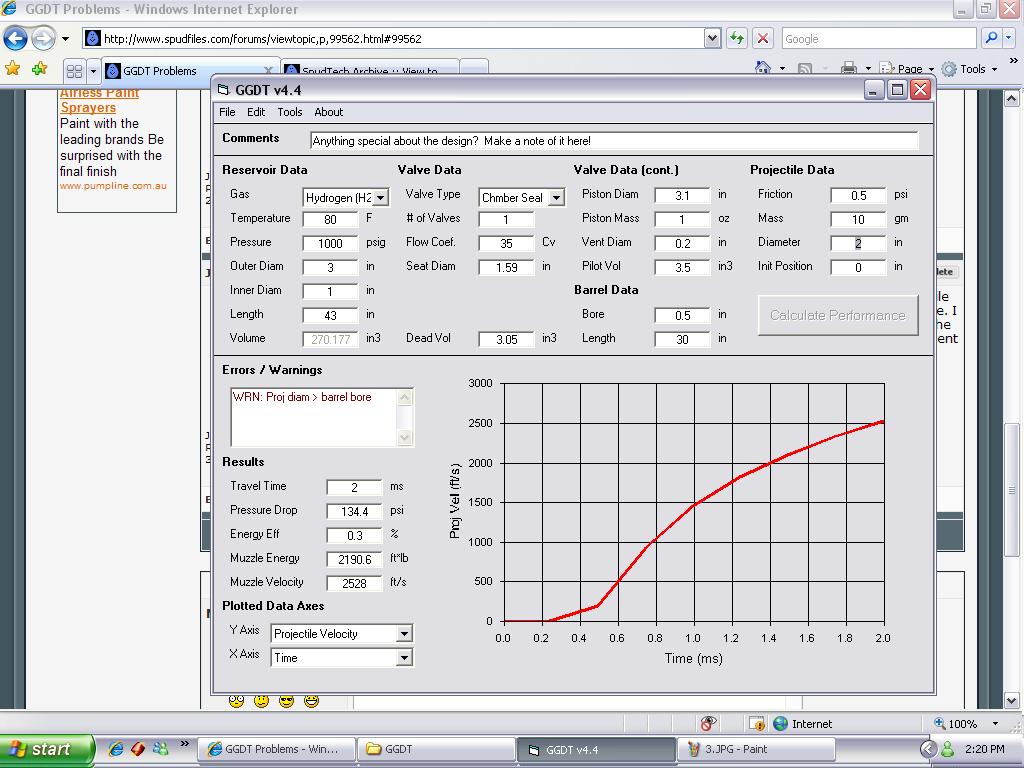
Task: Click the Favorites Center star icon
Action: 13,69
